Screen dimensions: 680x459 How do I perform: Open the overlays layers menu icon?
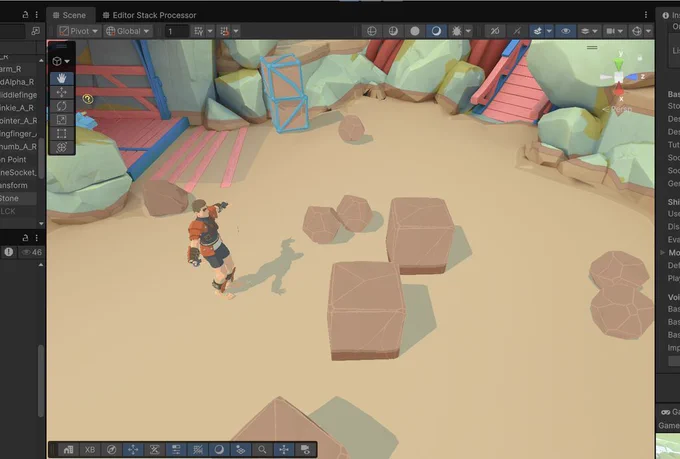click(x=588, y=31)
